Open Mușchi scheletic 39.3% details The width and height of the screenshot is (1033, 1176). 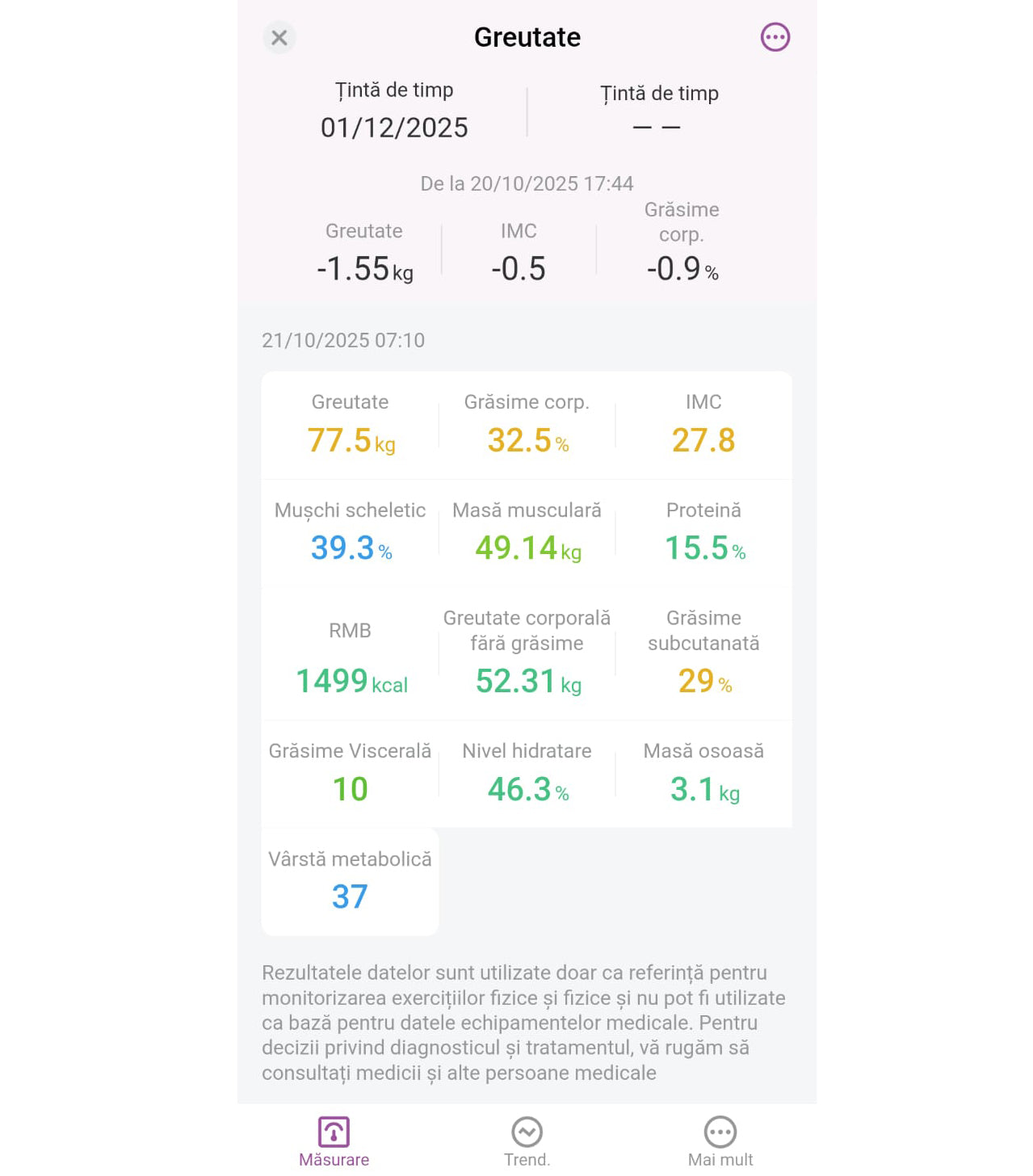point(351,534)
